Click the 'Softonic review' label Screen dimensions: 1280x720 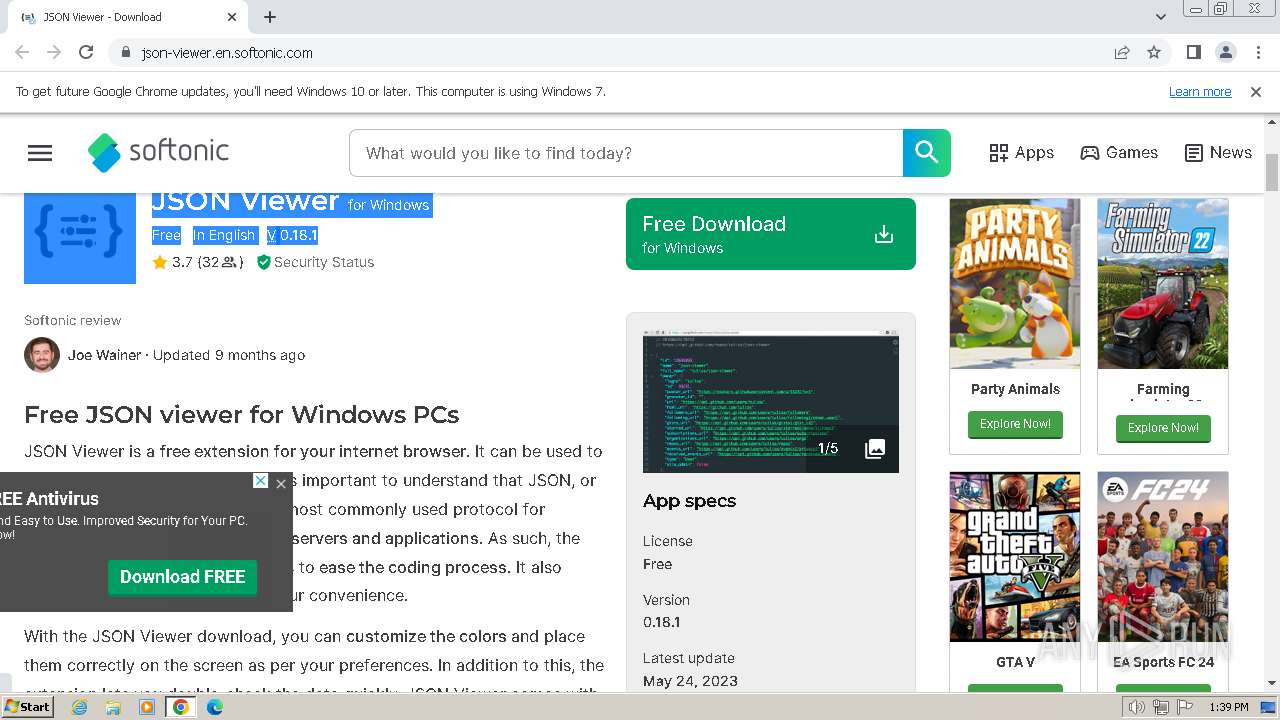73,320
